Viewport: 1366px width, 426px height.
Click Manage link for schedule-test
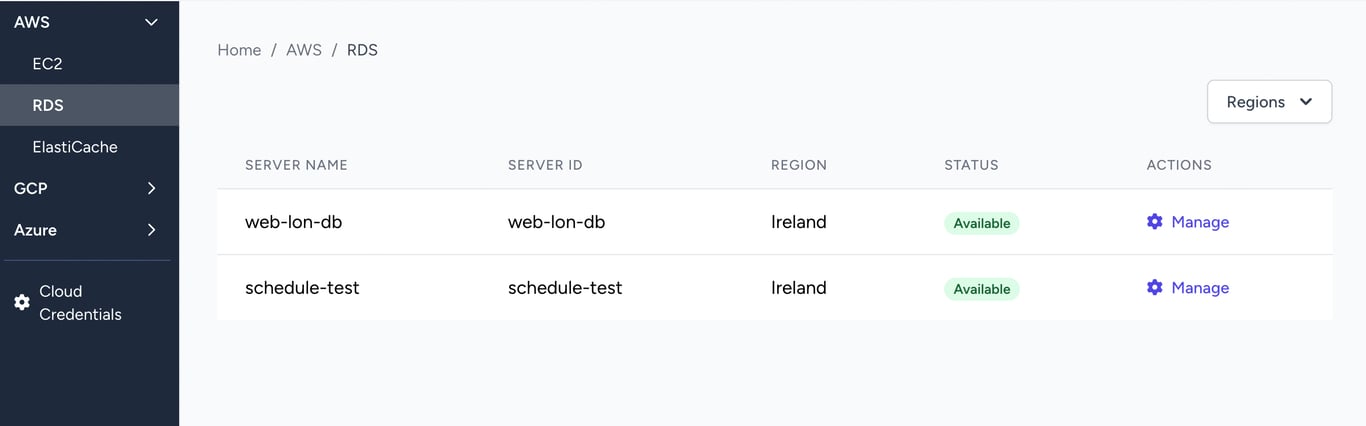[1199, 288]
